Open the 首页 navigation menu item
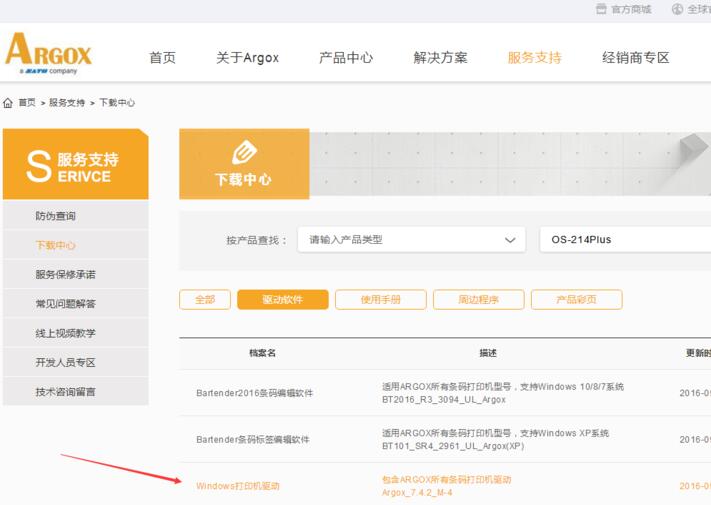 [x=162, y=58]
